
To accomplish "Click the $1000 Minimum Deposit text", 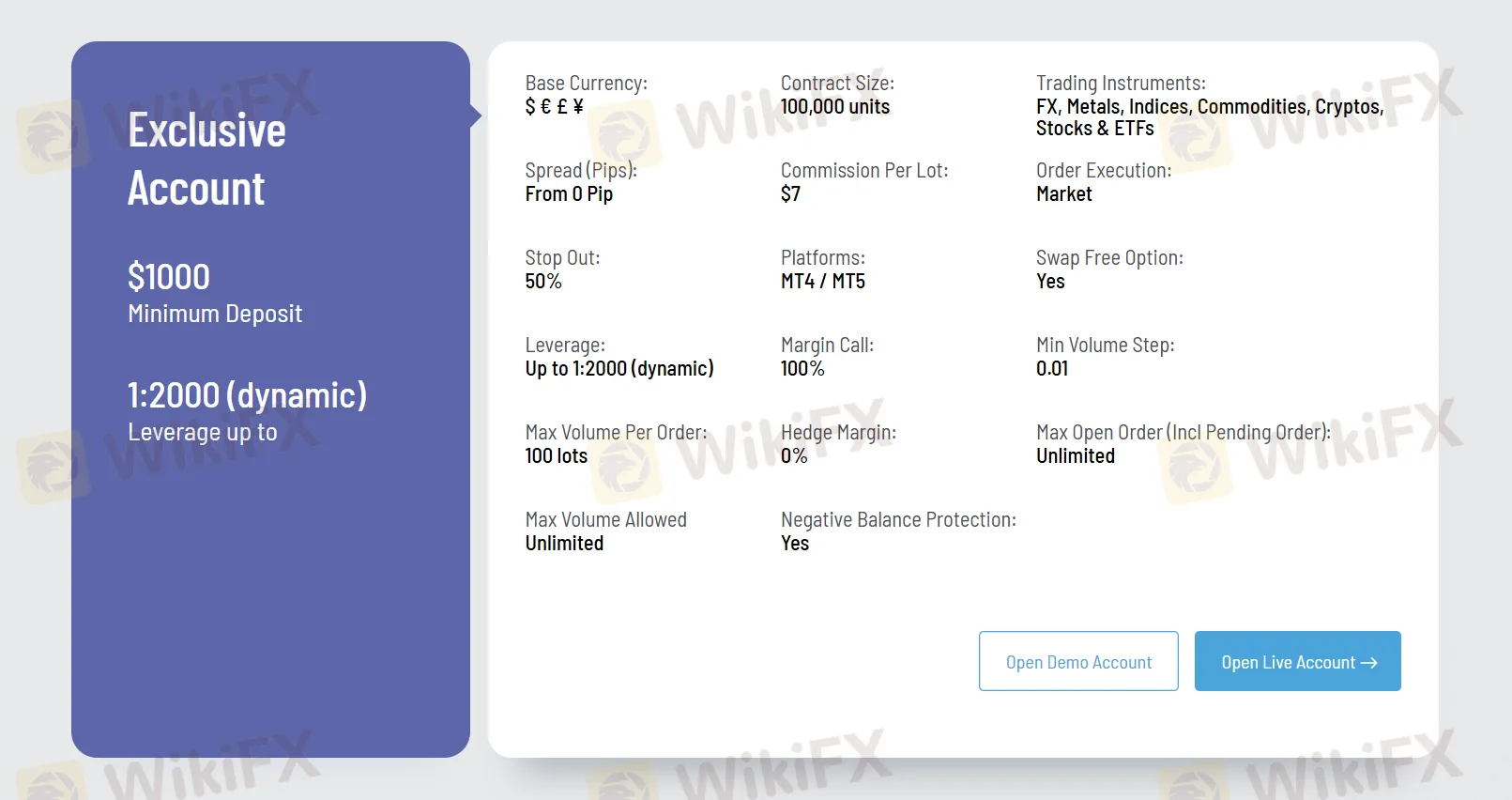I will pos(169,277).
